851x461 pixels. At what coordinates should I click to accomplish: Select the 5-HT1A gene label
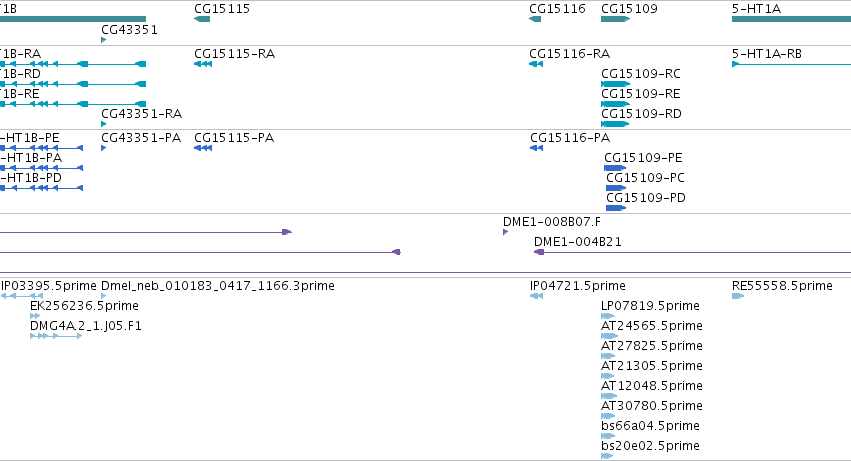pyautogui.click(x=756, y=9)
